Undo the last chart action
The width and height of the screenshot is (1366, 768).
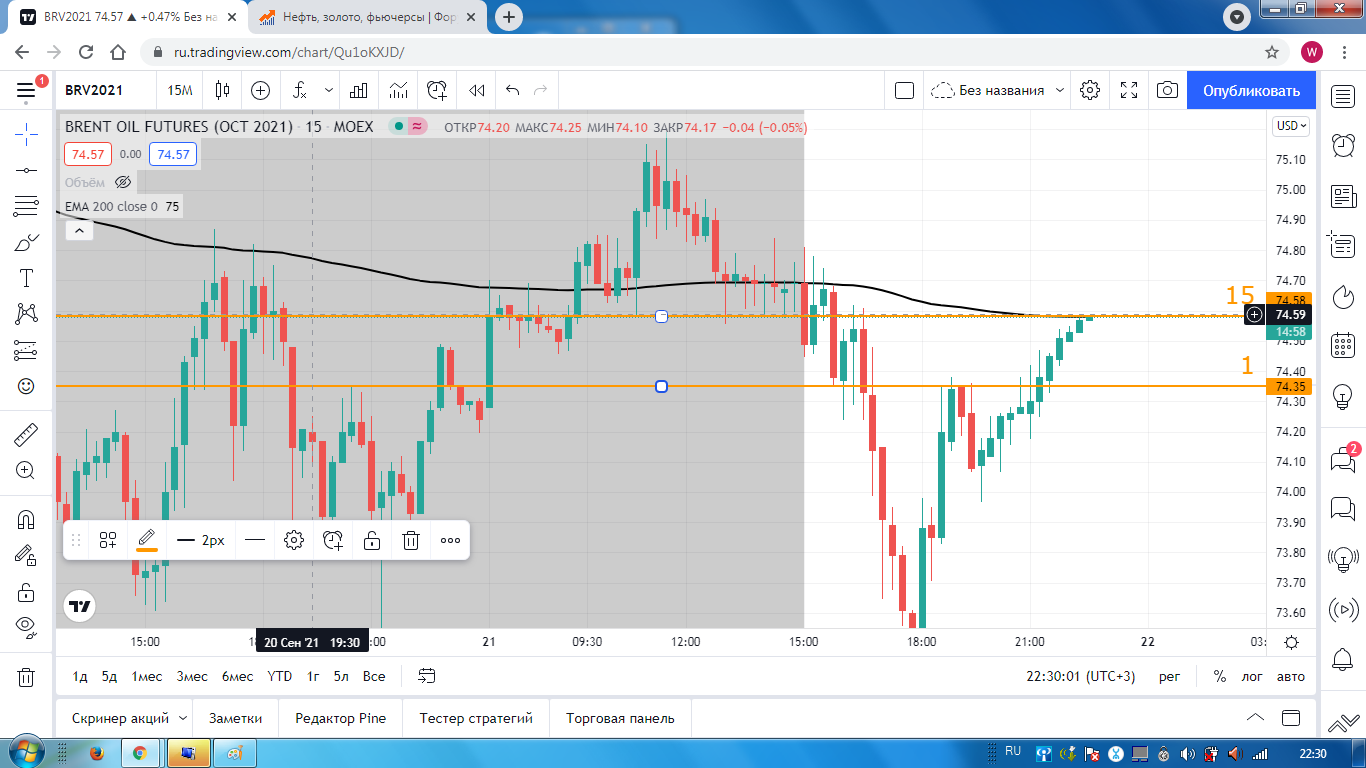tap(513, 90)
